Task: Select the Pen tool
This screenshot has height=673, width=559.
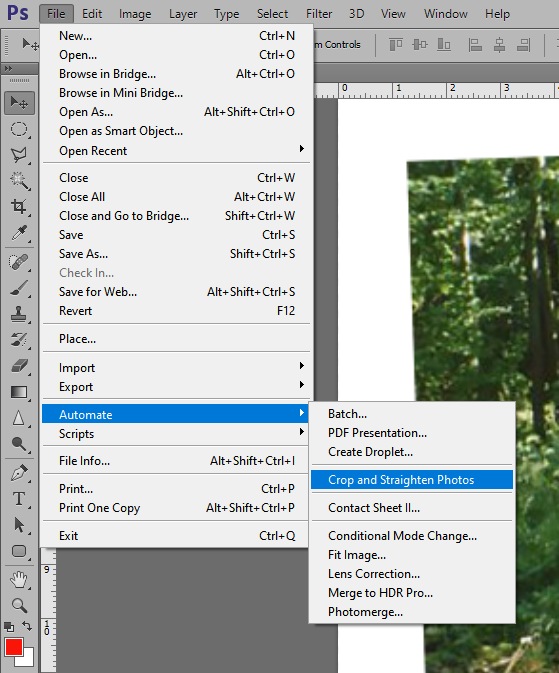Action: (19, 473)
